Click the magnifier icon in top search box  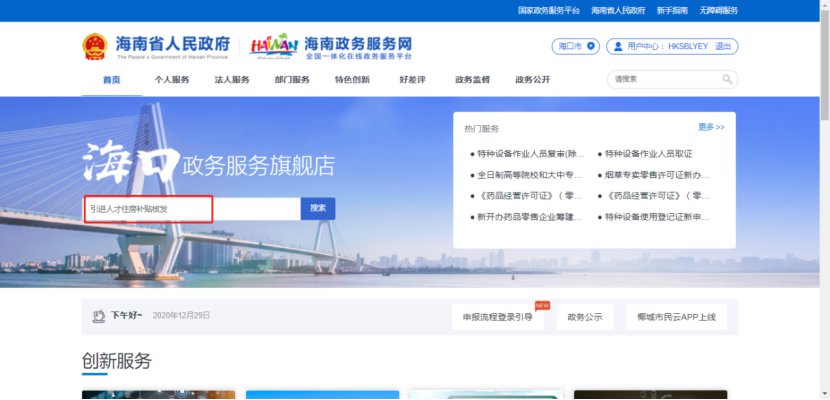click(727, 79)
